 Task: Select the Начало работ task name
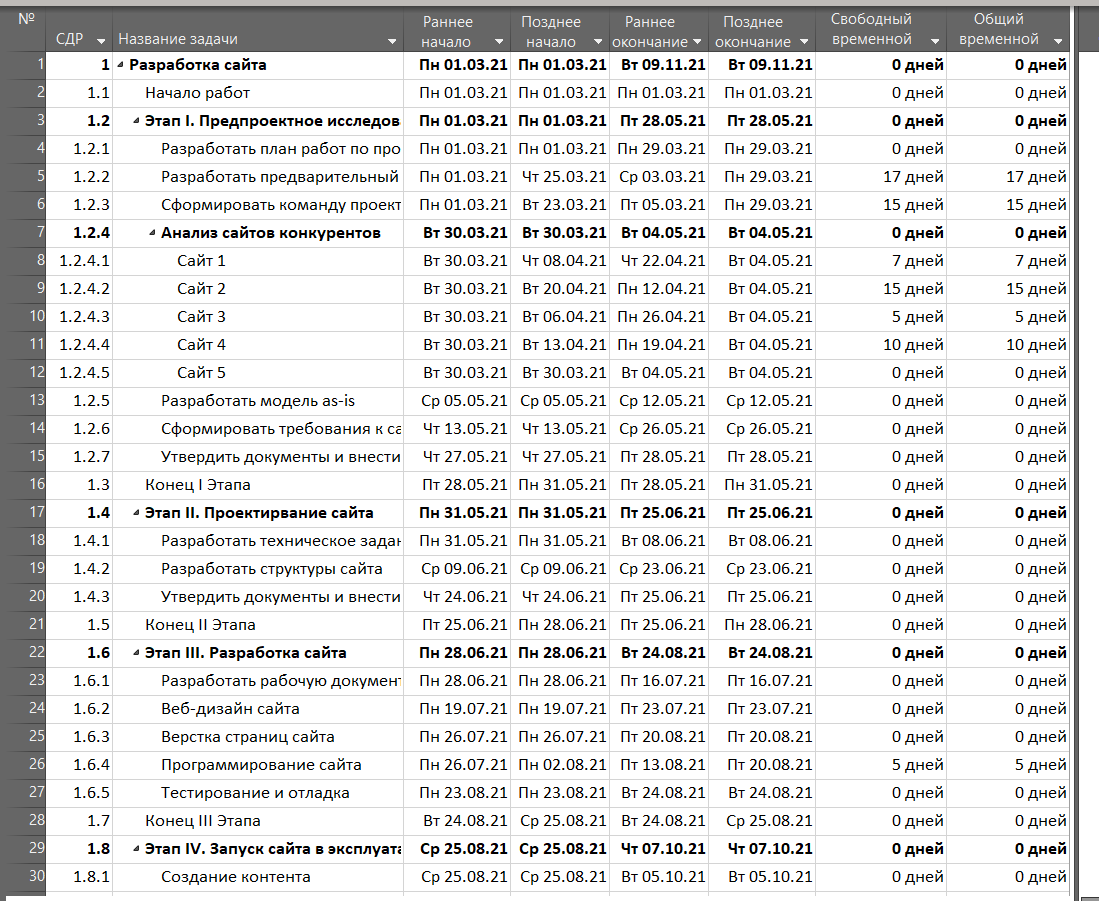[198, 92]
